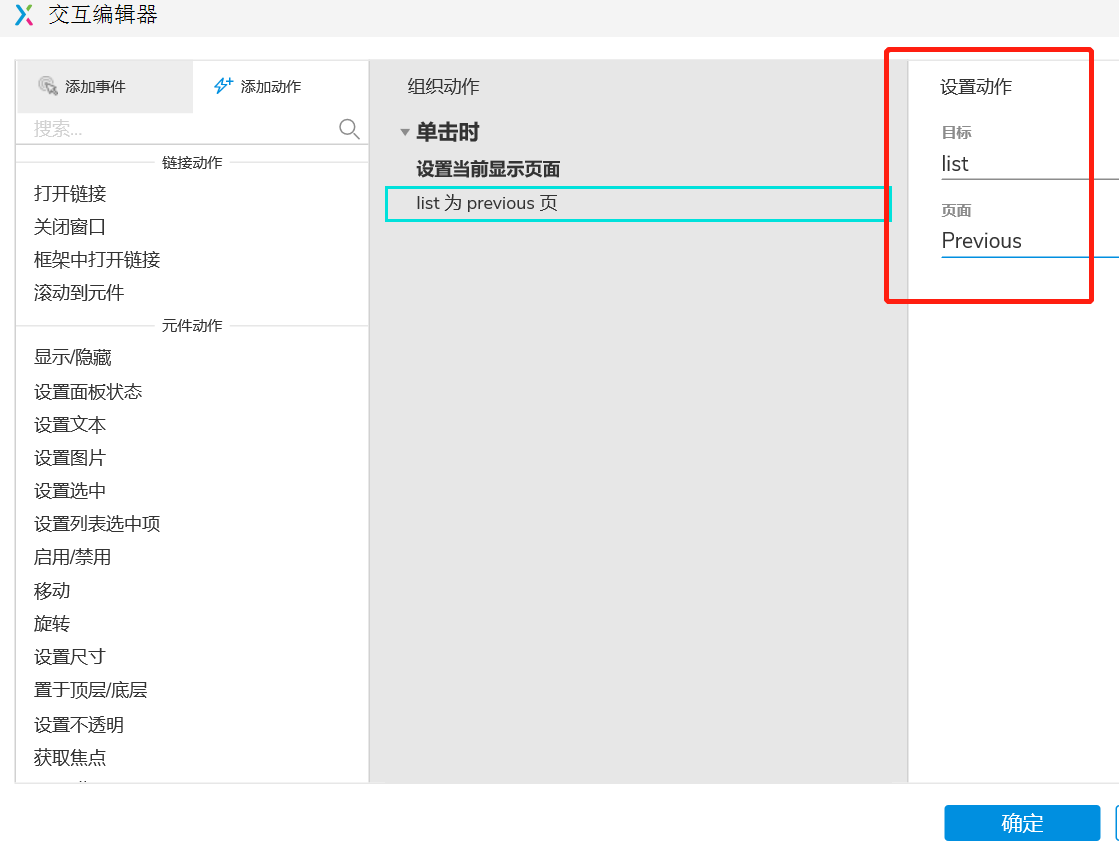Select the 设置尺寸 action
This screenshot has height=842, width=1119.
(70, 656)
